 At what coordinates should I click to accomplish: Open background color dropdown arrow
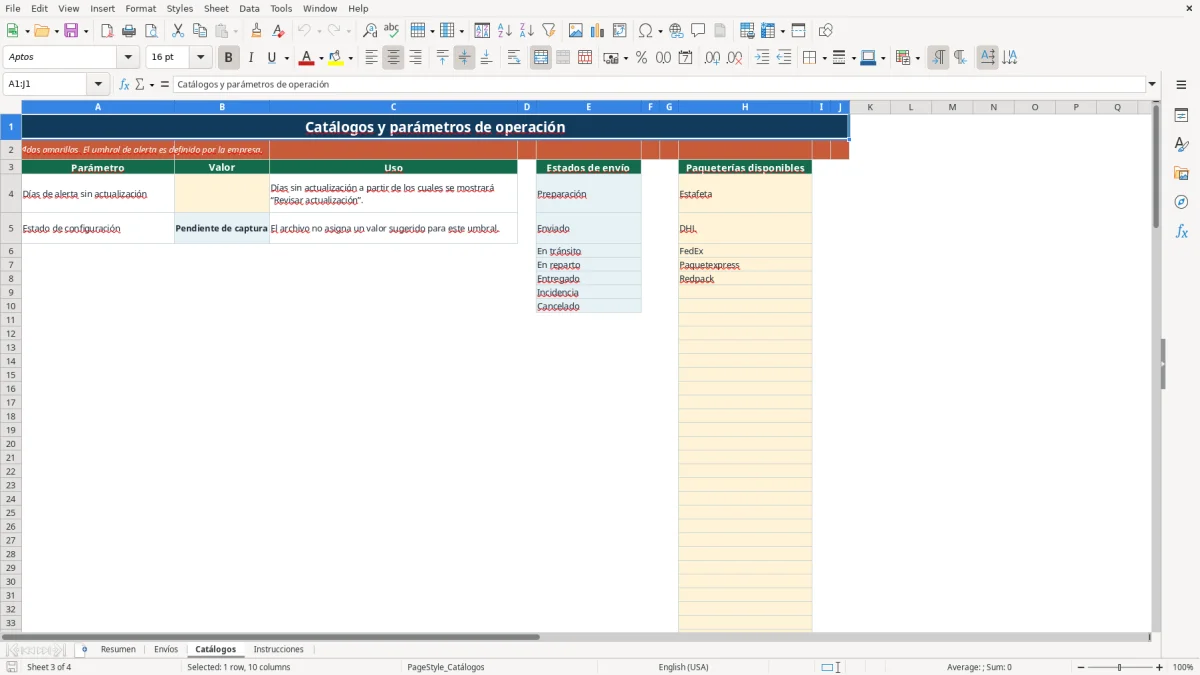[x=350, y=58]
